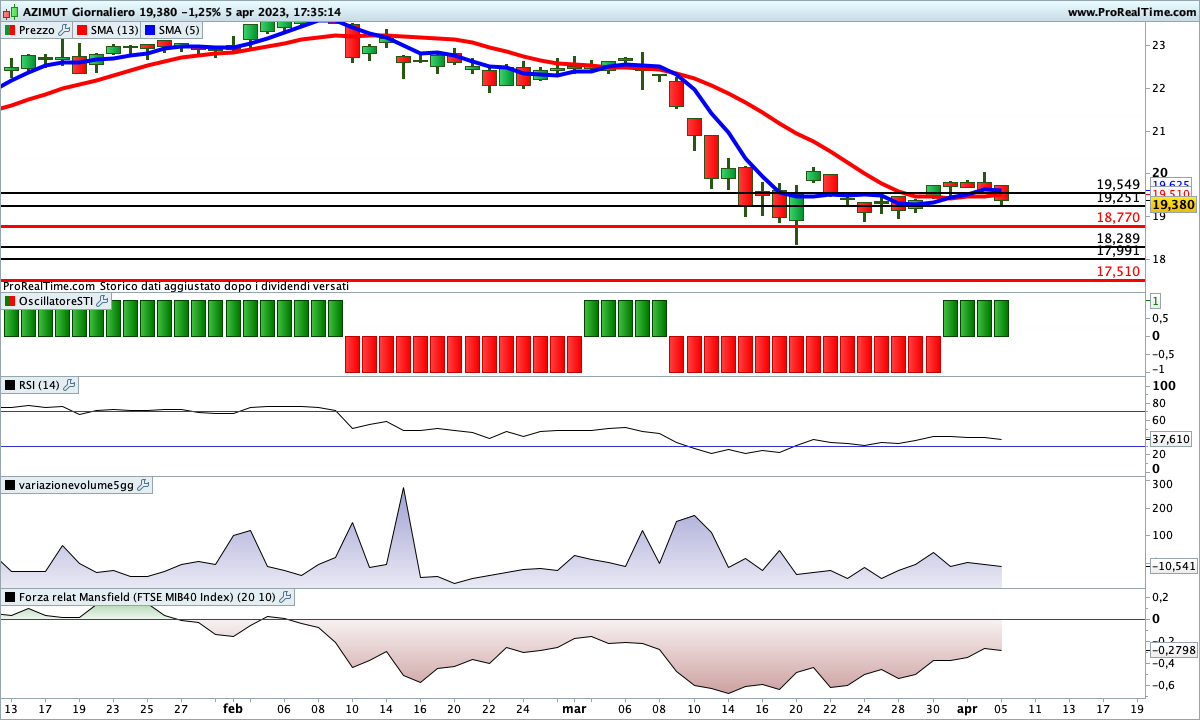Select the OscillatoreSTI indicator label
This screenshot has height=720, width=1200.
point(56,300)
